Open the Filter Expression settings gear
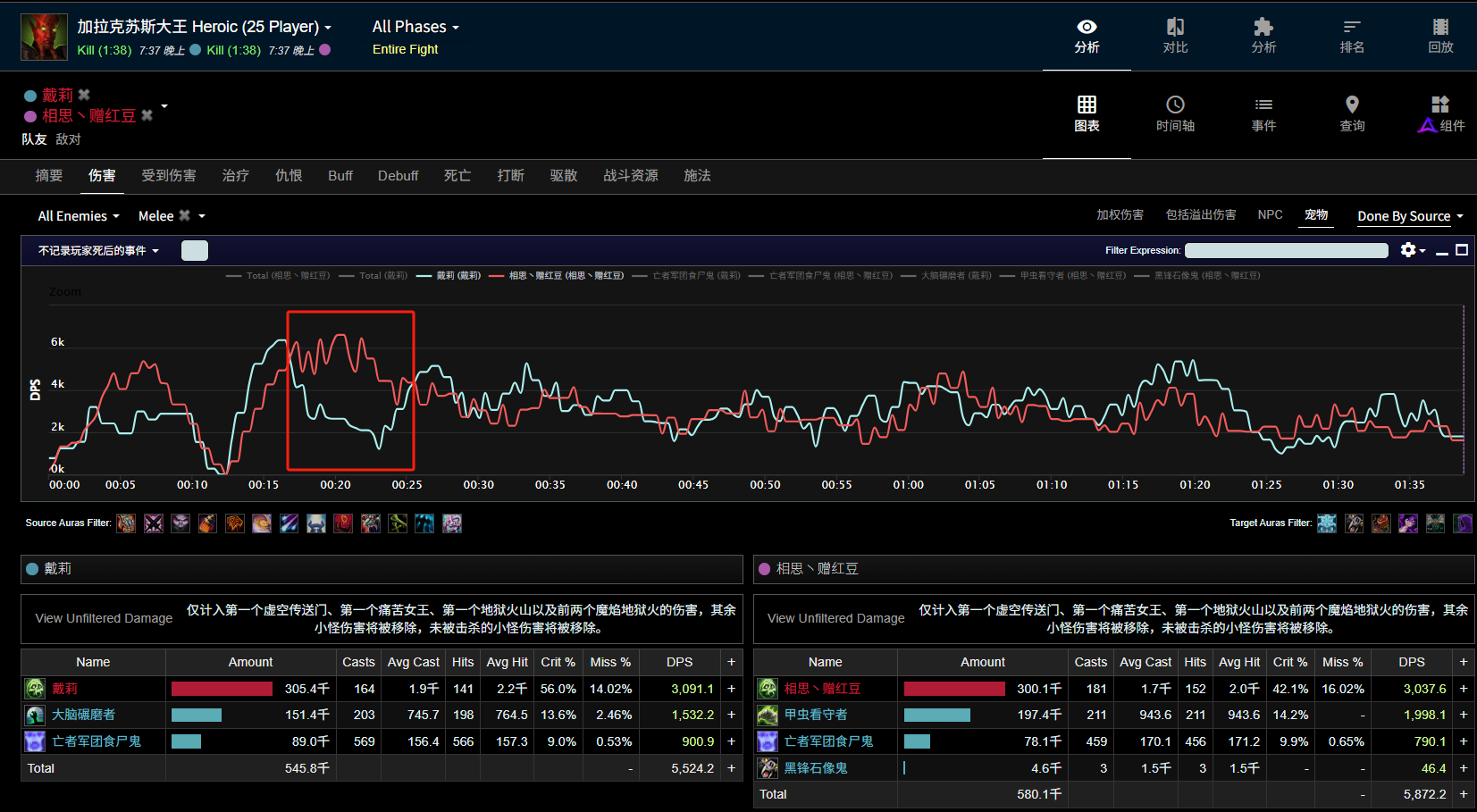 1410,250
